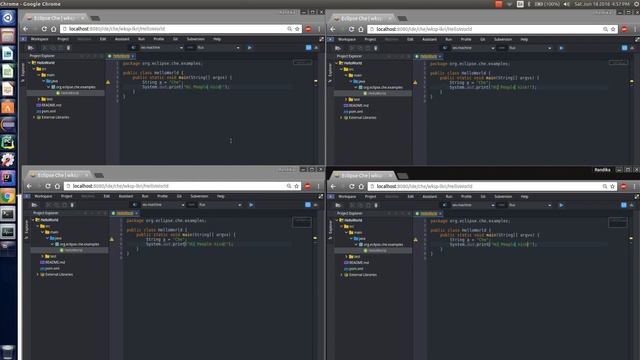Image resolution: width=640 pixels, height=360 pixels.
Task: Open the Git menu in top-left window
Action: pyautogui.click(x=175, y=39)
